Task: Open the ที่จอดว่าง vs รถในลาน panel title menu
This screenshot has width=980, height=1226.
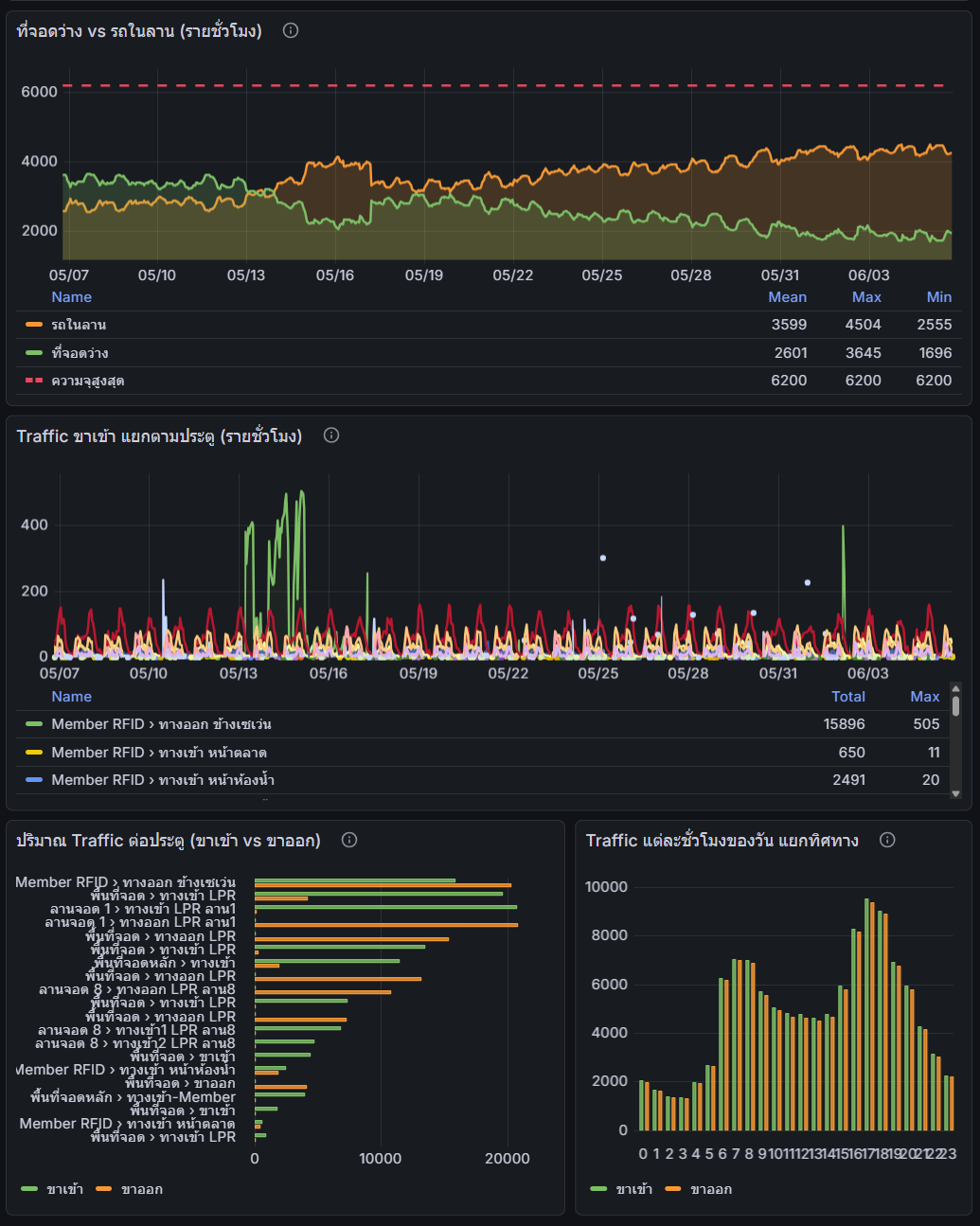Action: pyautogui.click(x=139, y=30)
